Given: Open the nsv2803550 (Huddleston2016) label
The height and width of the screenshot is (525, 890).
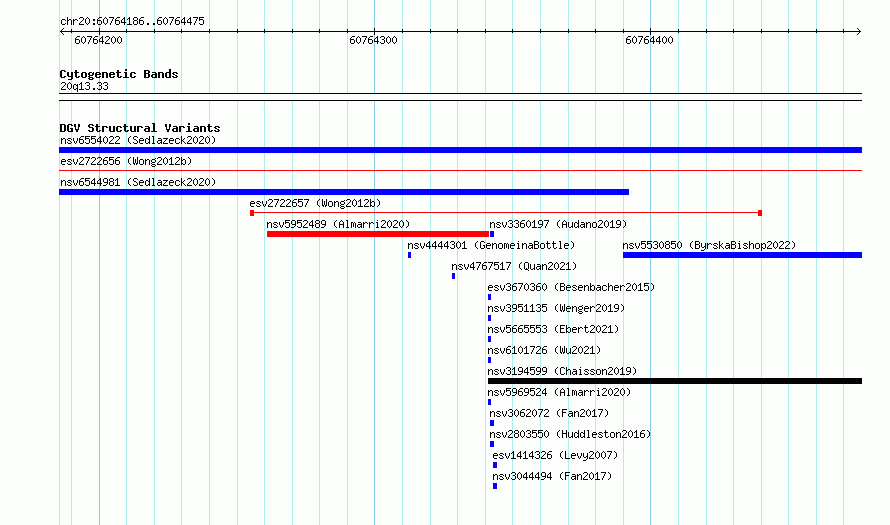Looking at the screenshot, I should coord(570,434).
